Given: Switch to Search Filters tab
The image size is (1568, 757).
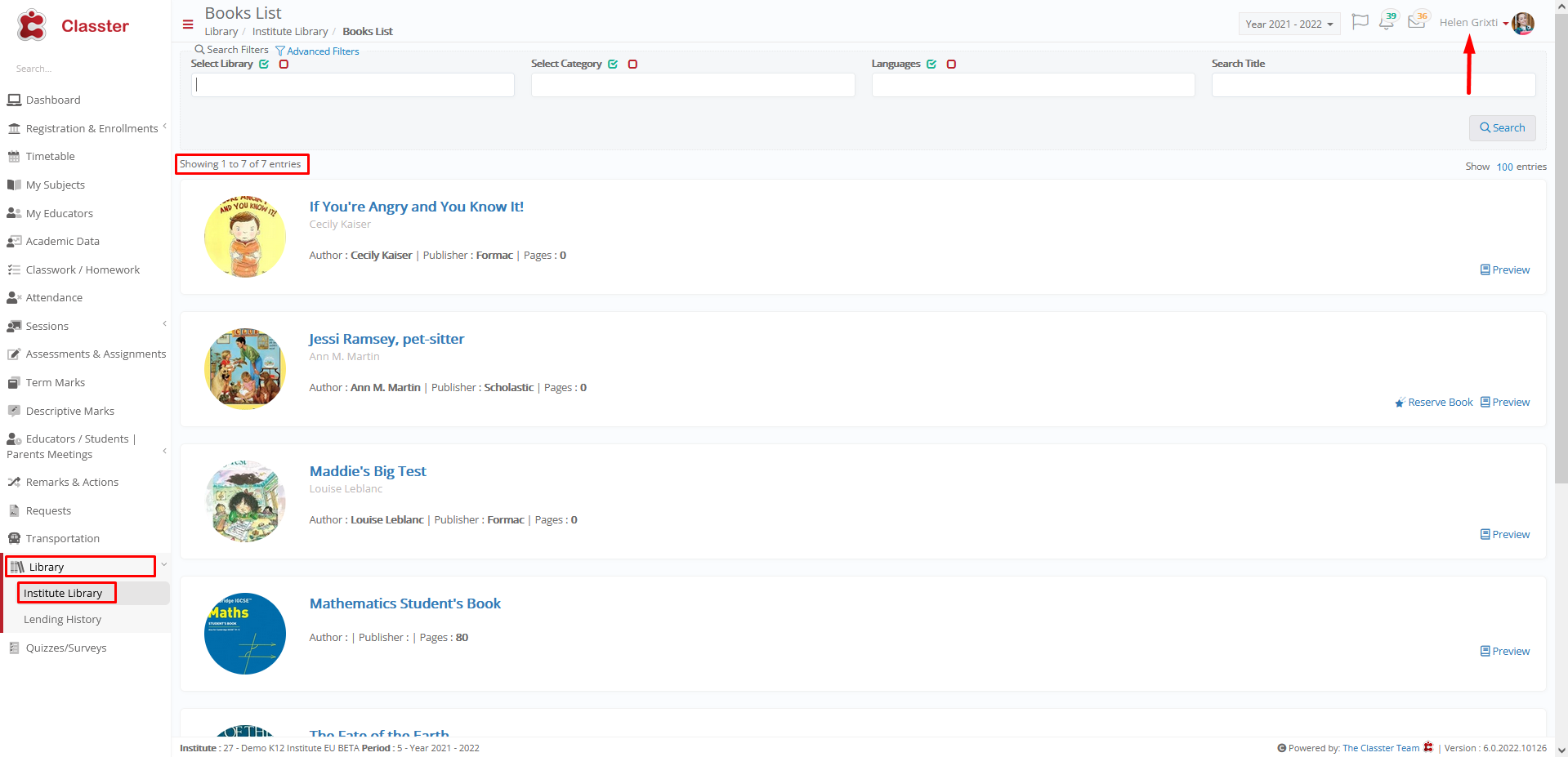Looking at the screenshot, I should [x=231, y=50].
